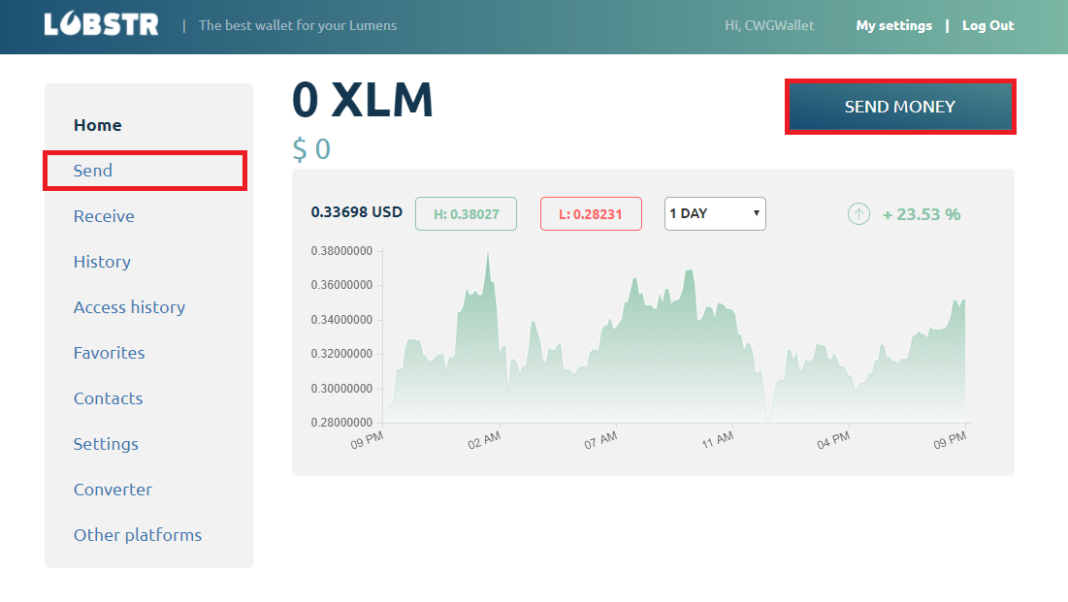Open Settings in the sidebar
1068x602 pixels.
(x=106, y=444)
